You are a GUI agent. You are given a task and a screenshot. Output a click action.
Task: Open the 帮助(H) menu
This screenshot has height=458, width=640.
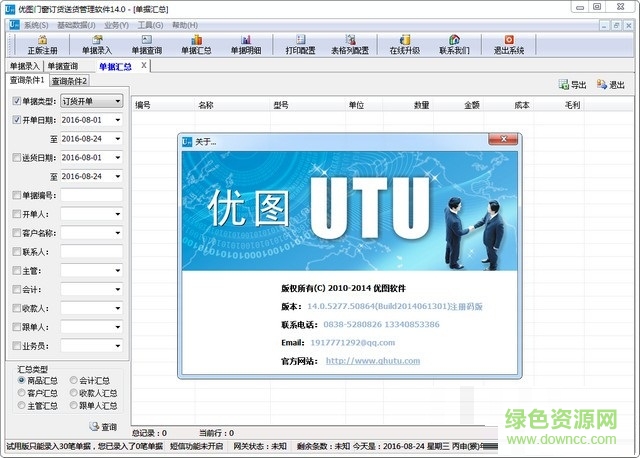click(185, 25)
